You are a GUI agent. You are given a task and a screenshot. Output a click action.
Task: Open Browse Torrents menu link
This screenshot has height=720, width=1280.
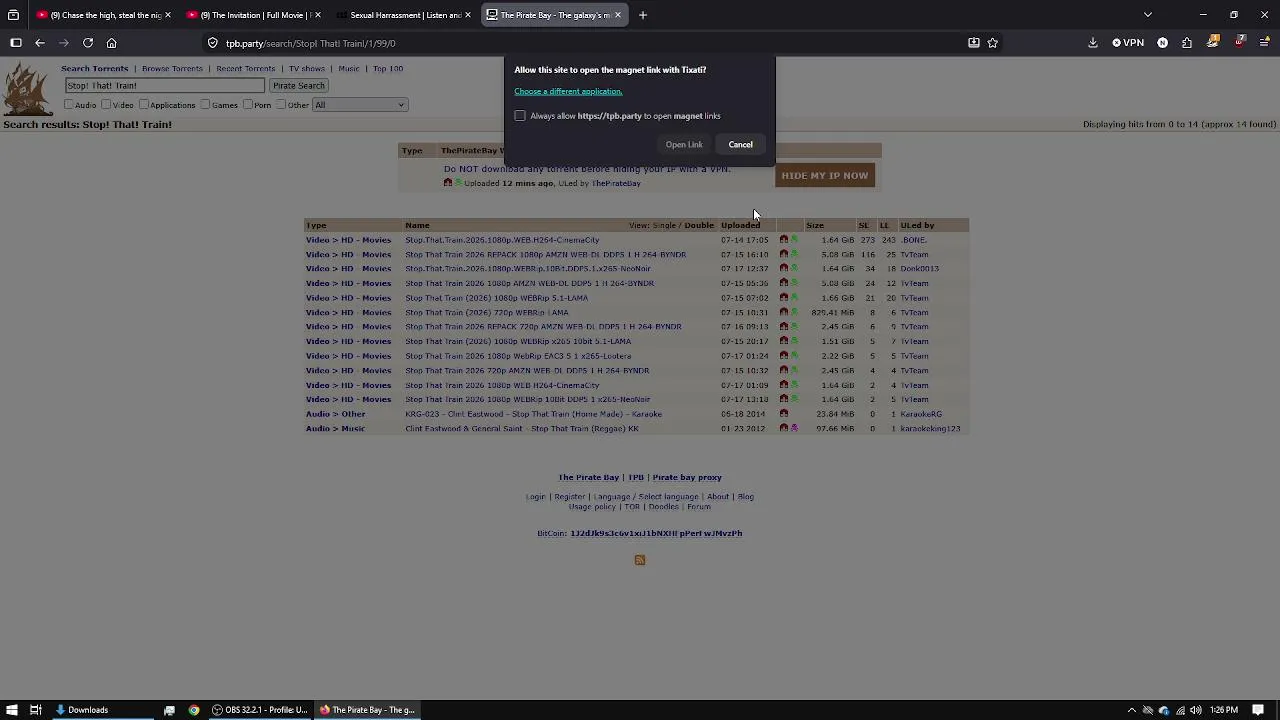172,69
